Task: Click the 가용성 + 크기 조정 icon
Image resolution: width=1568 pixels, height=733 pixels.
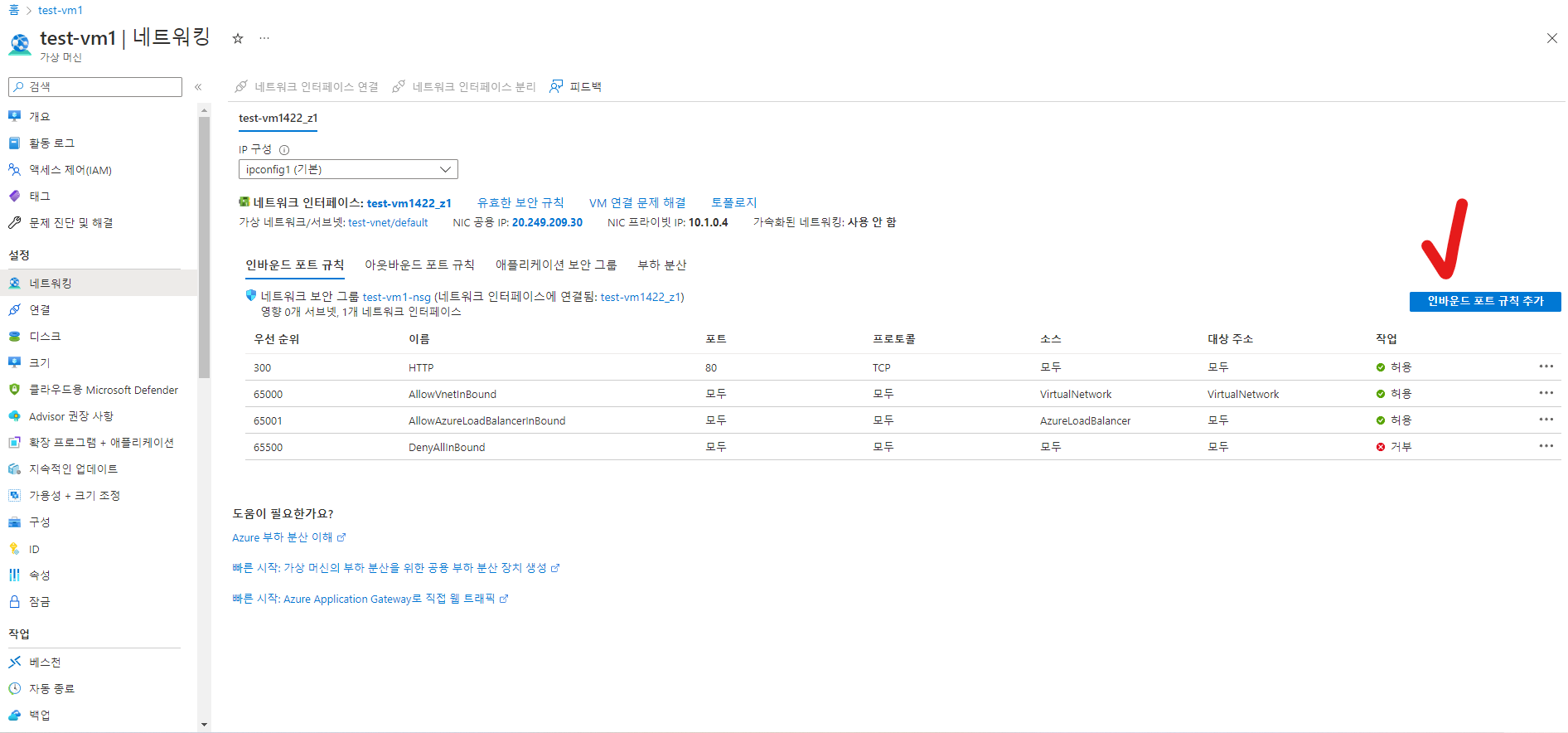Action: [14, 495]
